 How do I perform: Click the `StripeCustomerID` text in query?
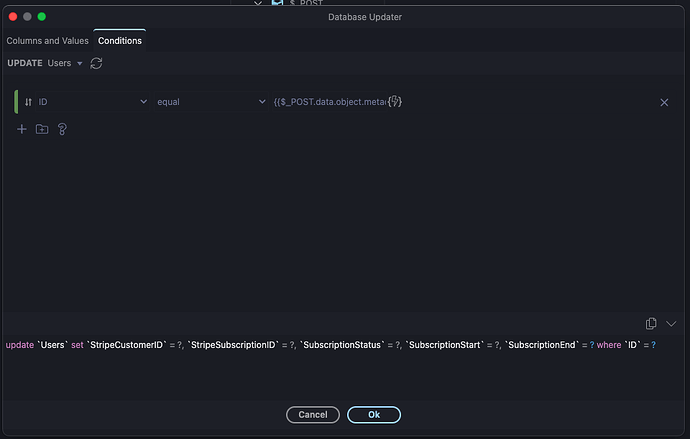tap(127, 345)
